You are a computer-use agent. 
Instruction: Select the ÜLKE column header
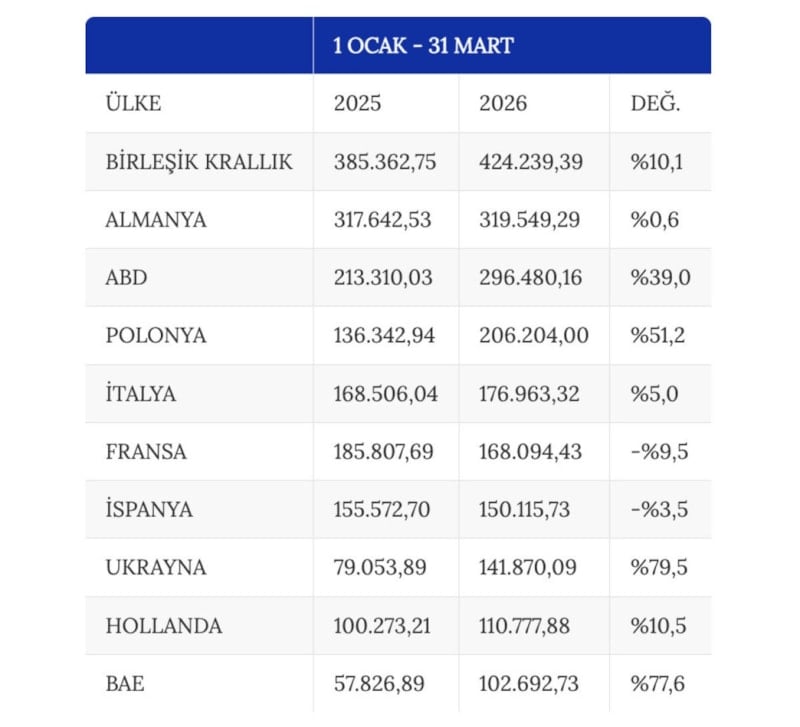click(133, 104)
